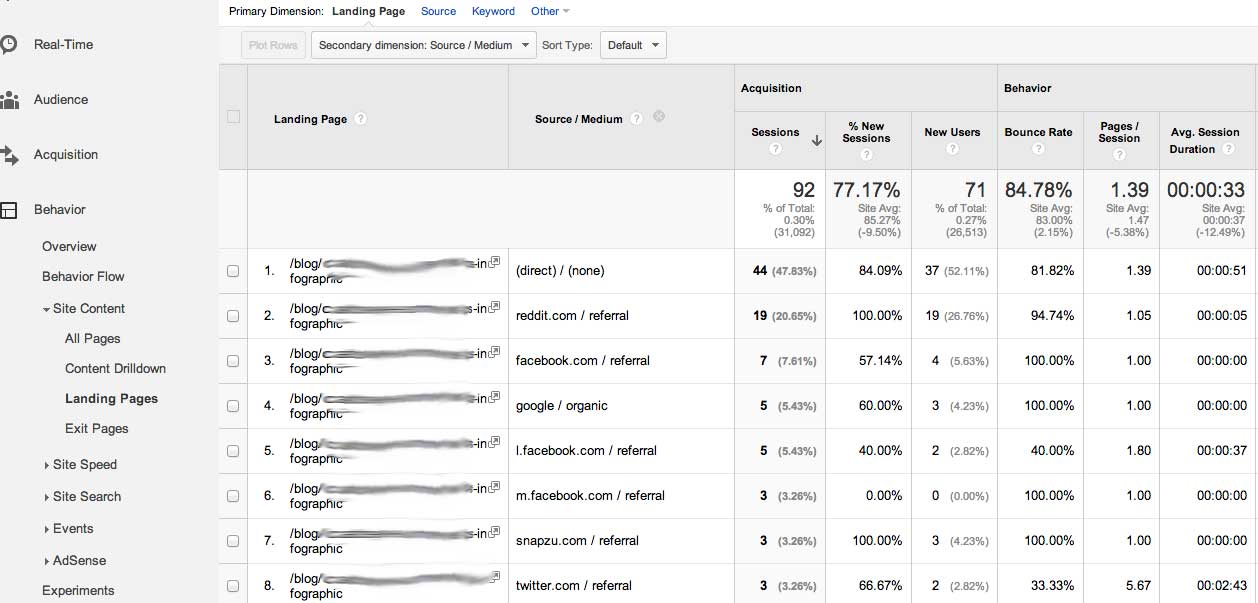Toggle the select-all checkbox in table header

tap(233, 117)
